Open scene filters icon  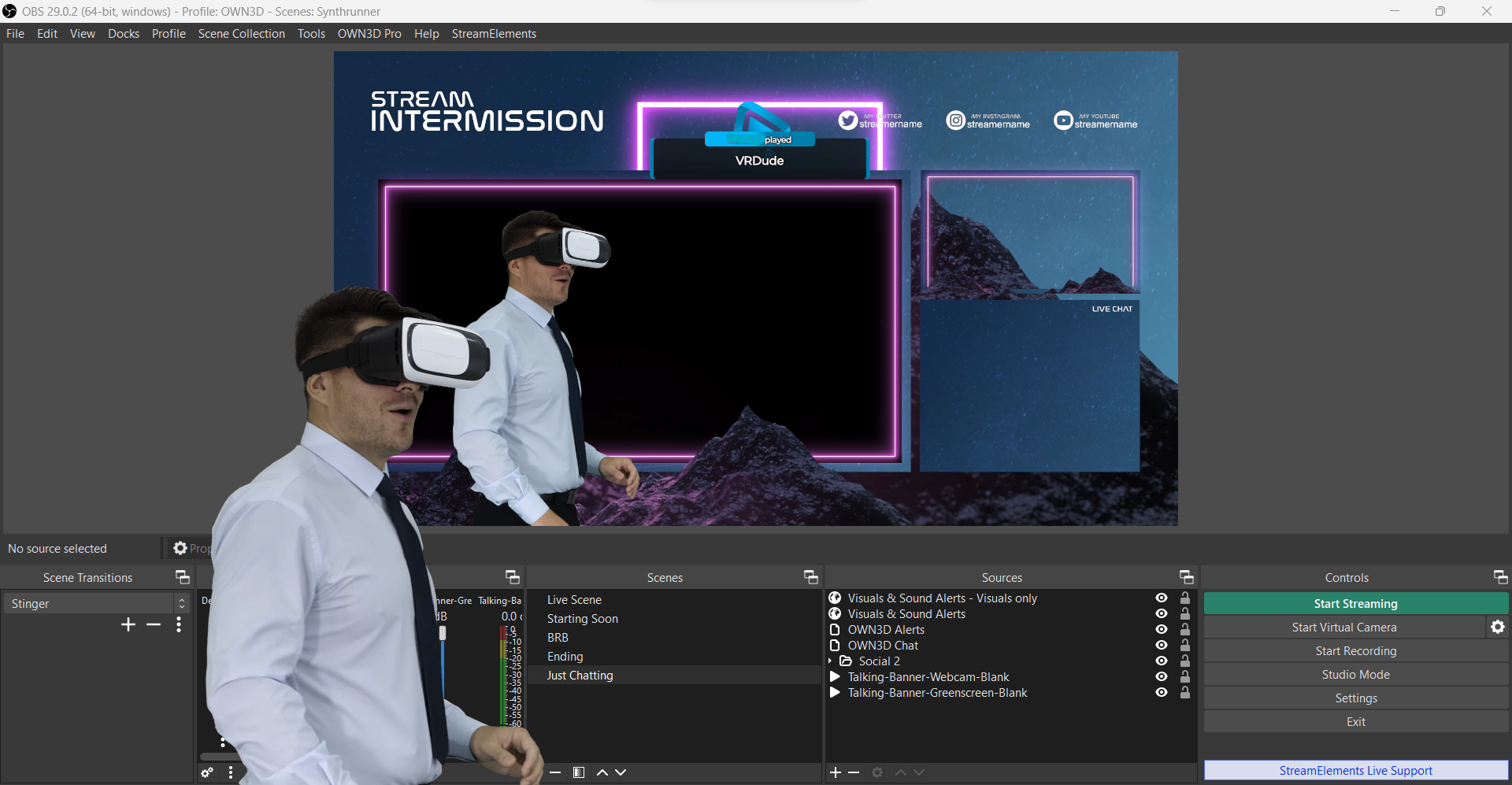click(579, 772)
